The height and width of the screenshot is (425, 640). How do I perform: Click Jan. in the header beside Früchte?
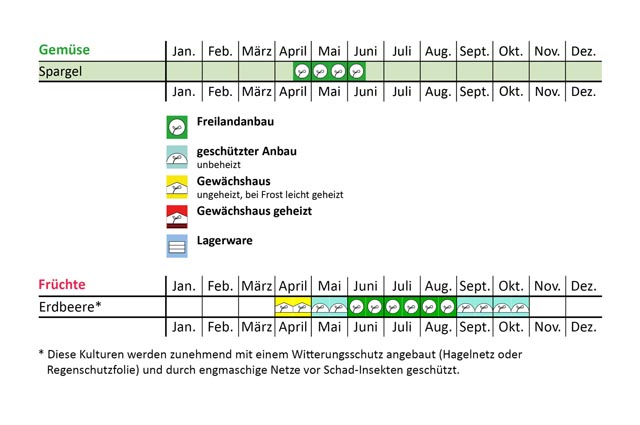(x=184, y=285)
